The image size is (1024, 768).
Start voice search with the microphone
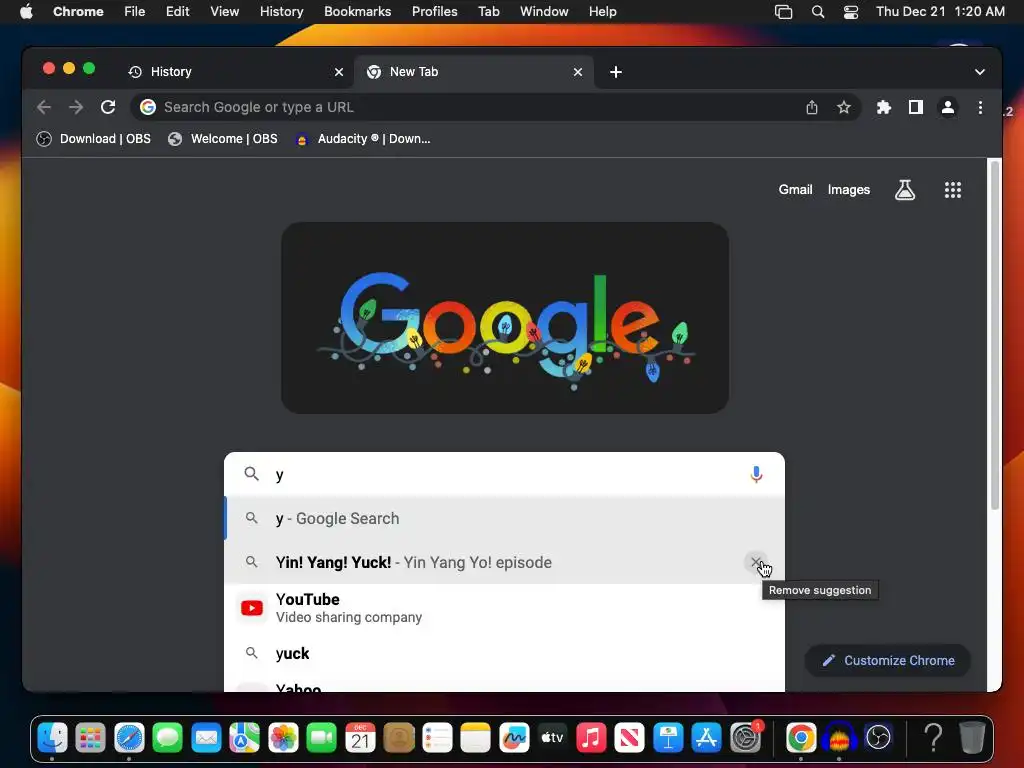coord(756,474)
